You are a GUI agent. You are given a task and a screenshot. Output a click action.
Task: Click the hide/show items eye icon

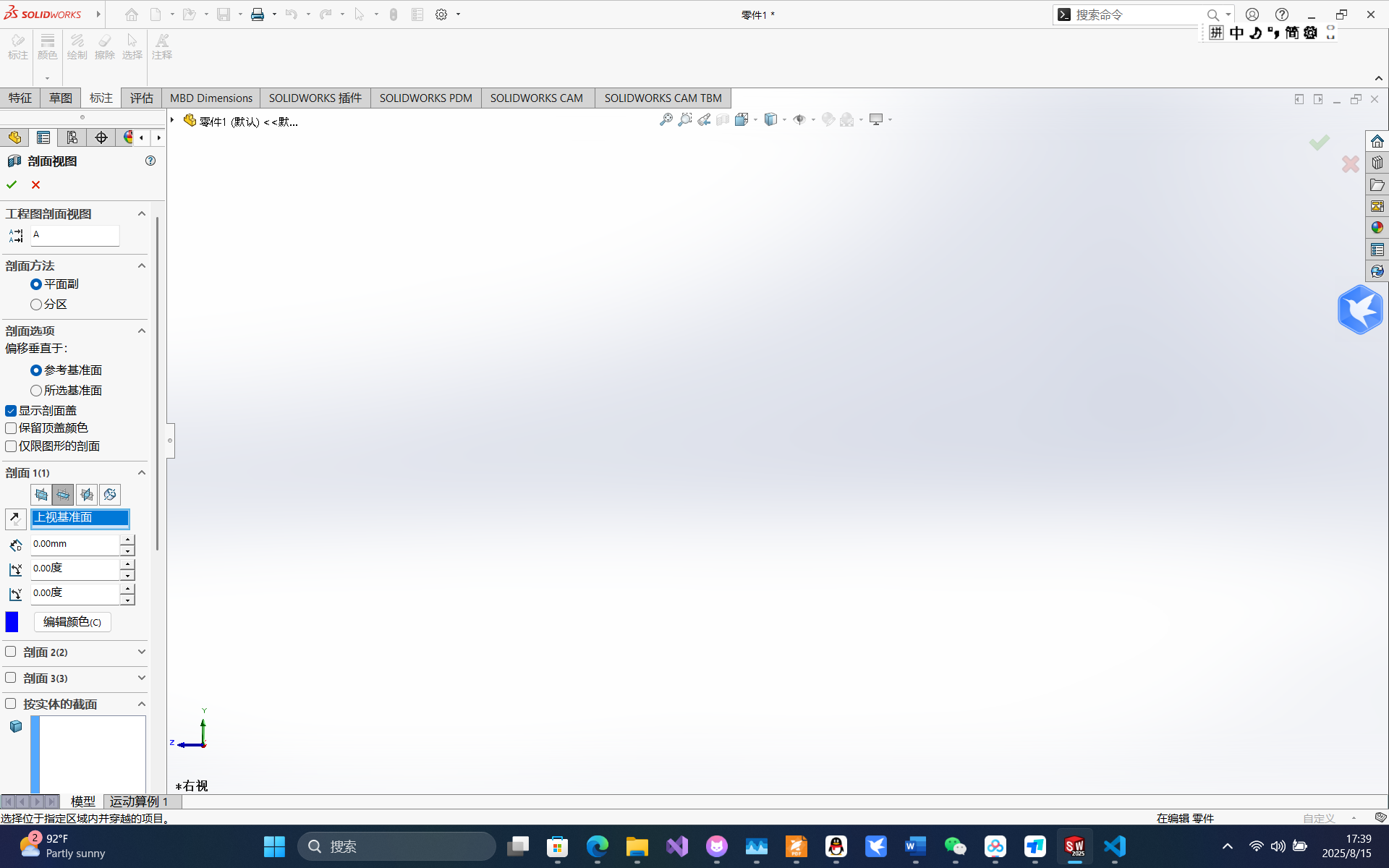pos(801,119)
